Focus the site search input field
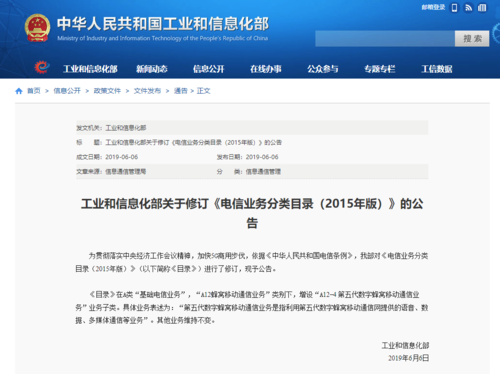Image resolution: width=500 pixels, height=374 pixels. tap(385, 39)
